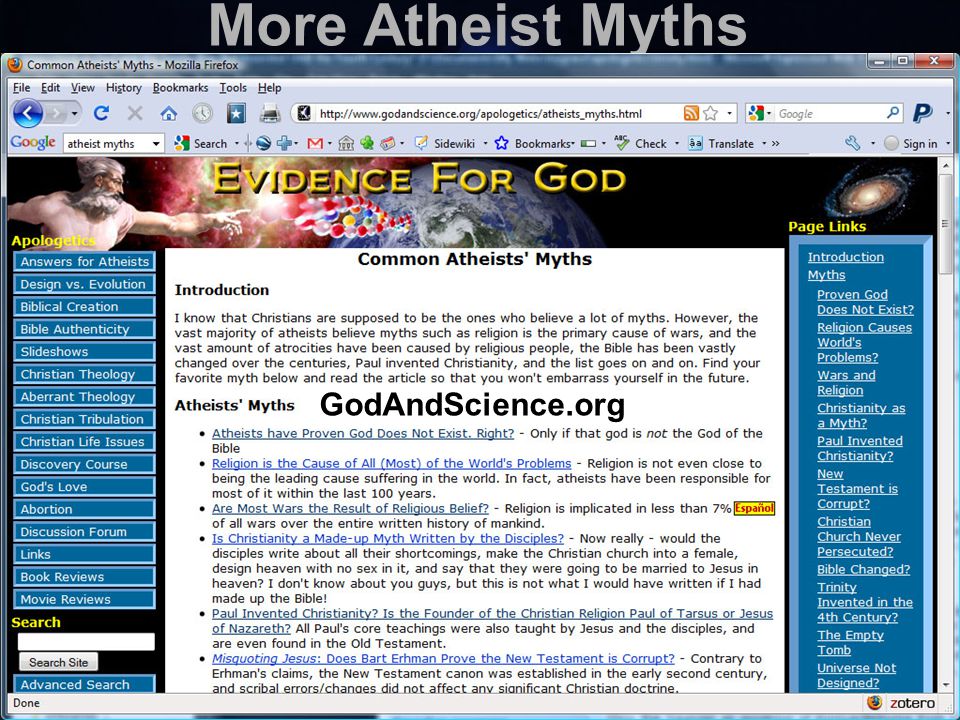Click the red tag icon on Google Toolbar
The image size is (960, 720).
[x=388, y=143]
